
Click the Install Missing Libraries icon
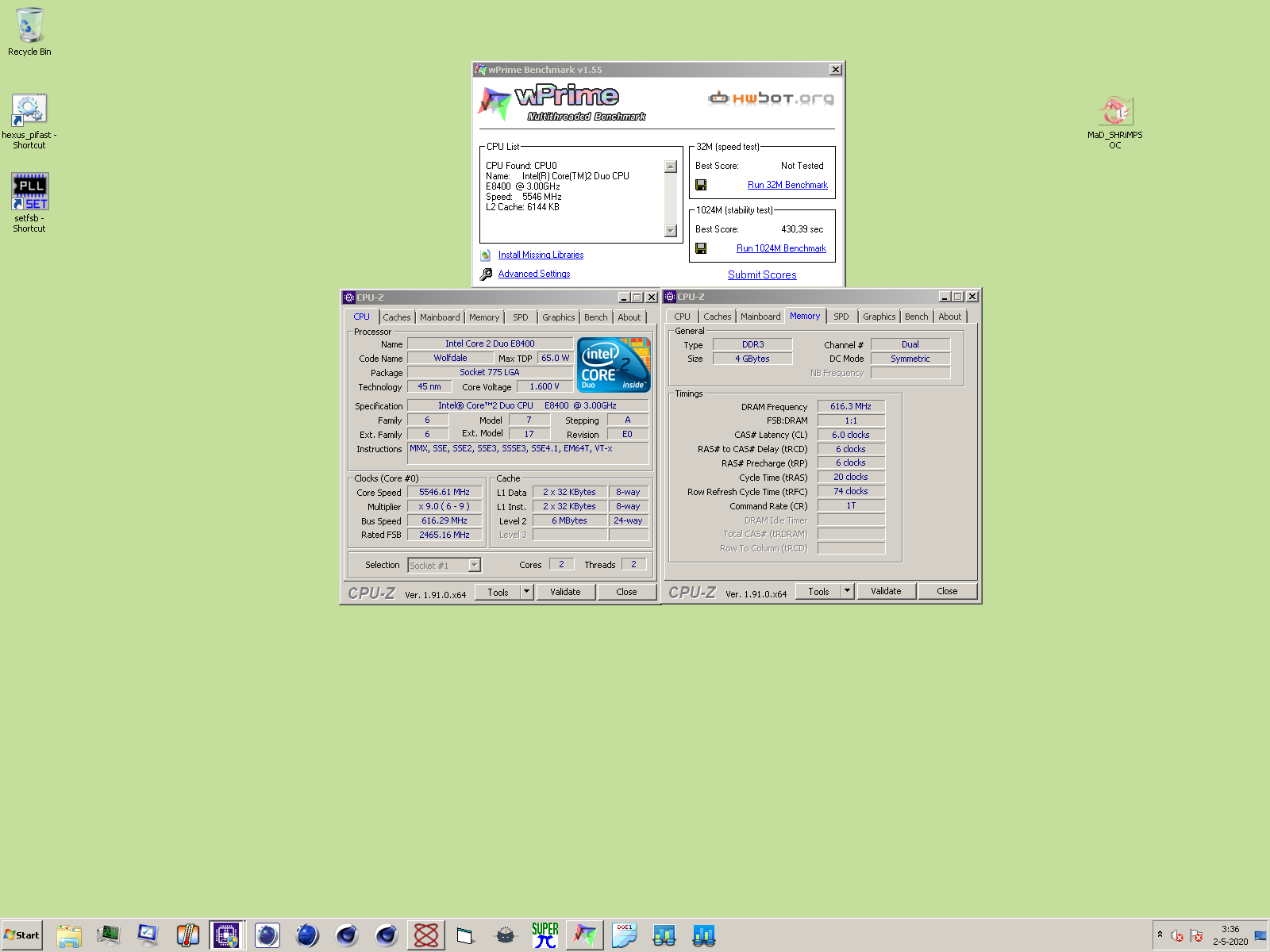(485, 255)
